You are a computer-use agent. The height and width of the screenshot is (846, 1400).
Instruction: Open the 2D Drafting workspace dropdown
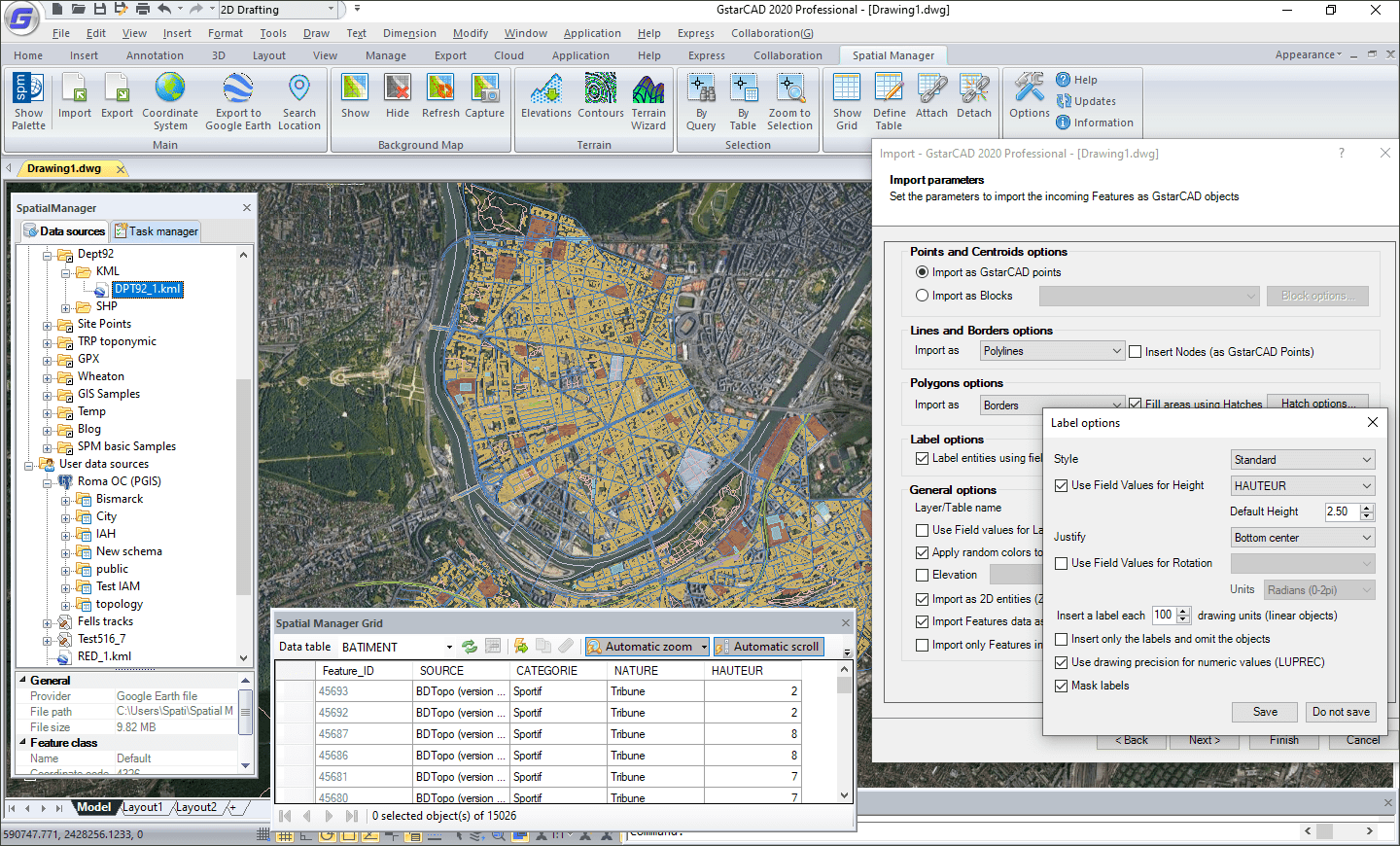click(x=279, y=10)
